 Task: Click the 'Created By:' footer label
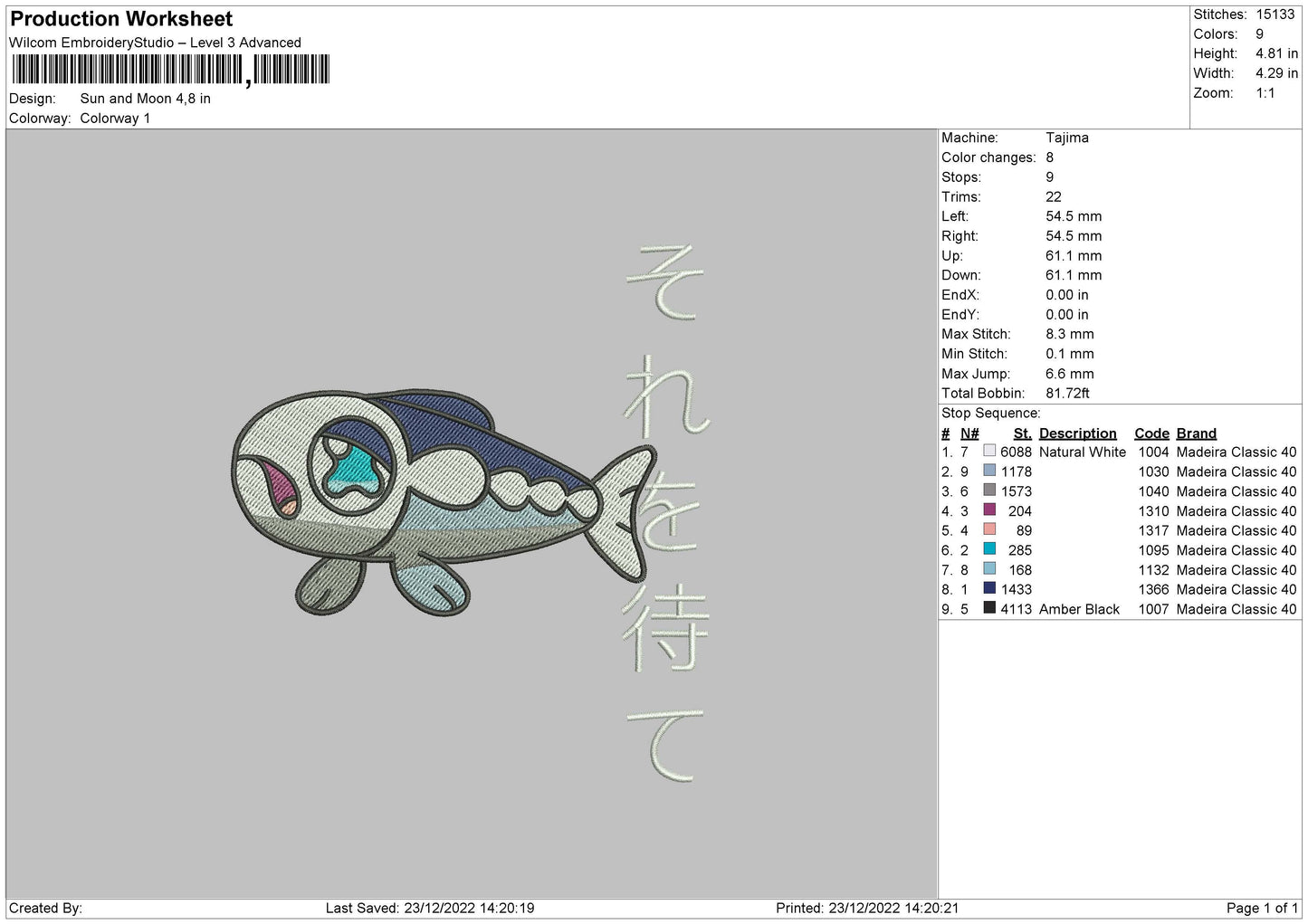point(45,908)
